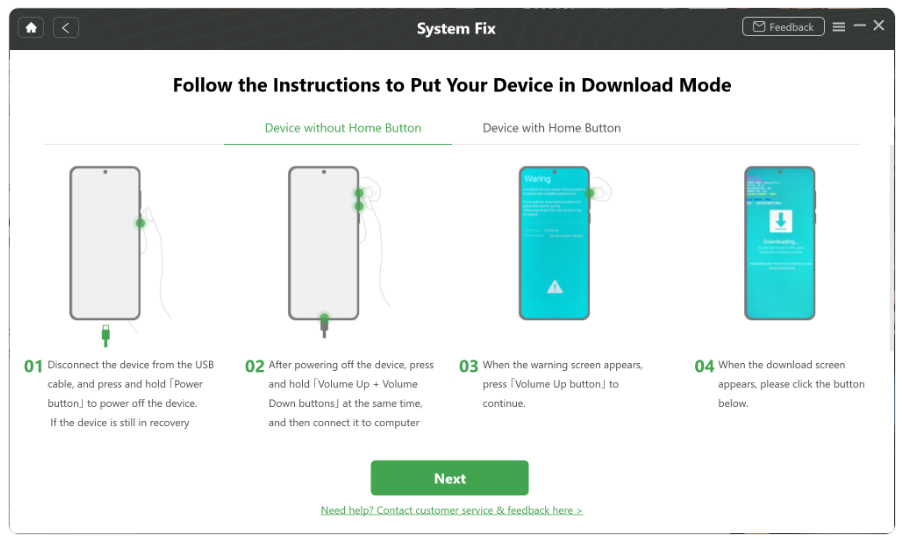Click the Home icon in title bar

point(31,28)
